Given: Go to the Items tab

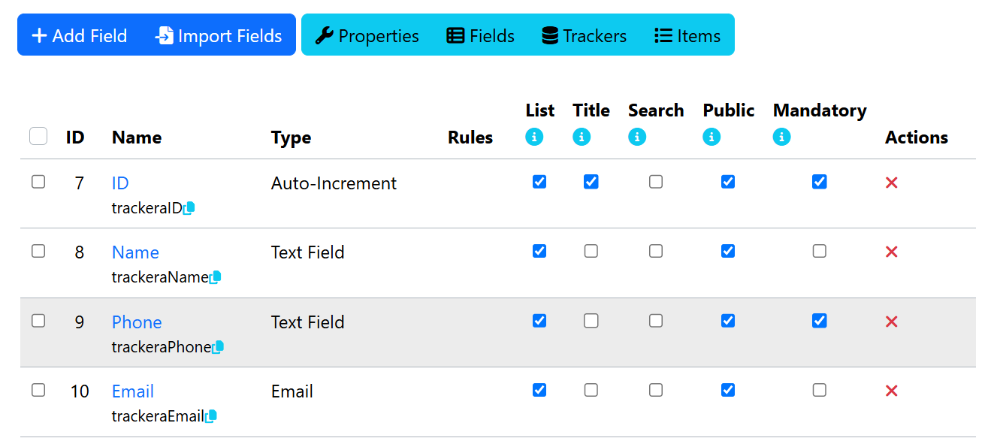Looking at the screenshot, I should coord(688,36).
